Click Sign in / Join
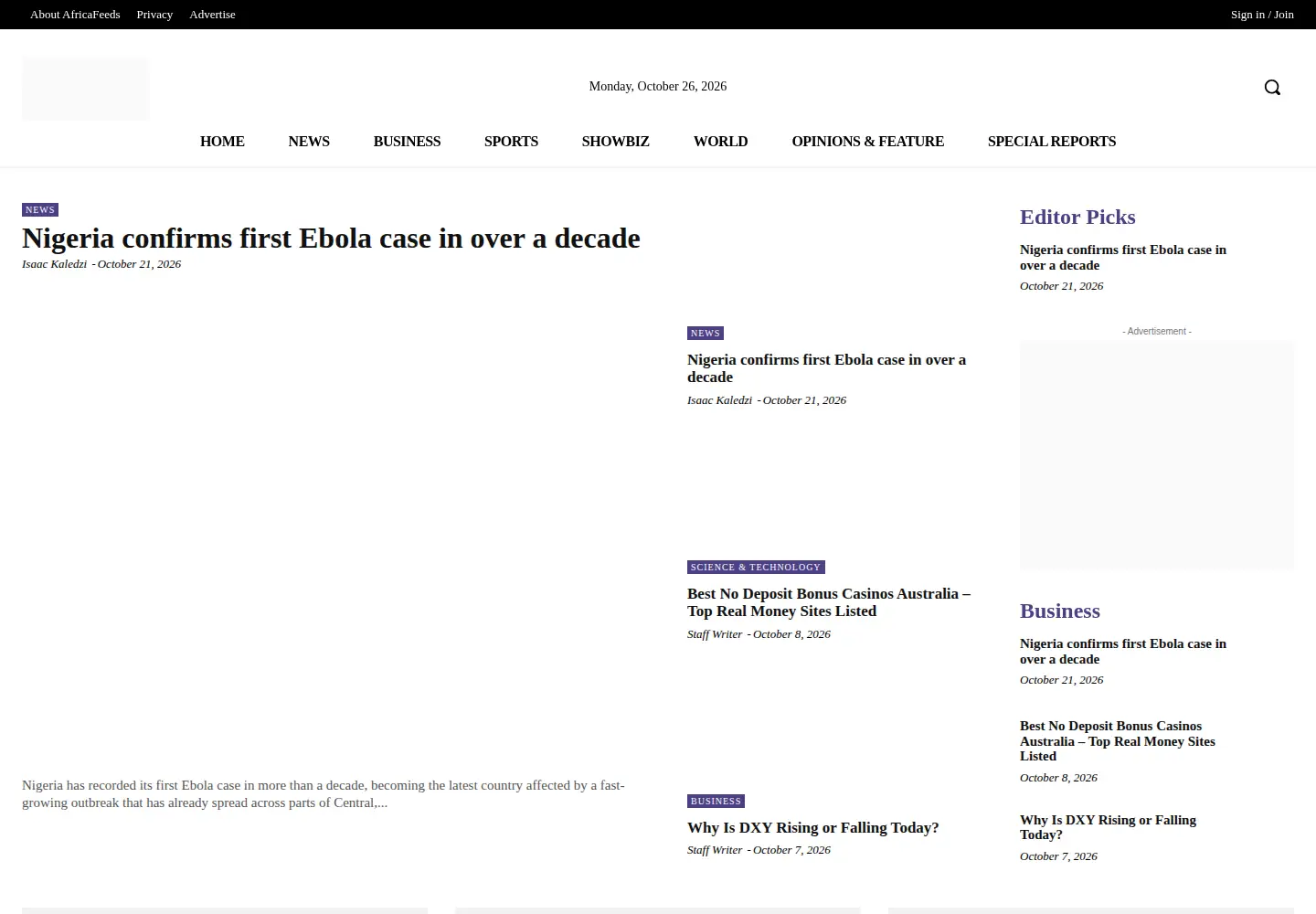The height and width of the screenshot is (914, 1316). coord(1262,15)
